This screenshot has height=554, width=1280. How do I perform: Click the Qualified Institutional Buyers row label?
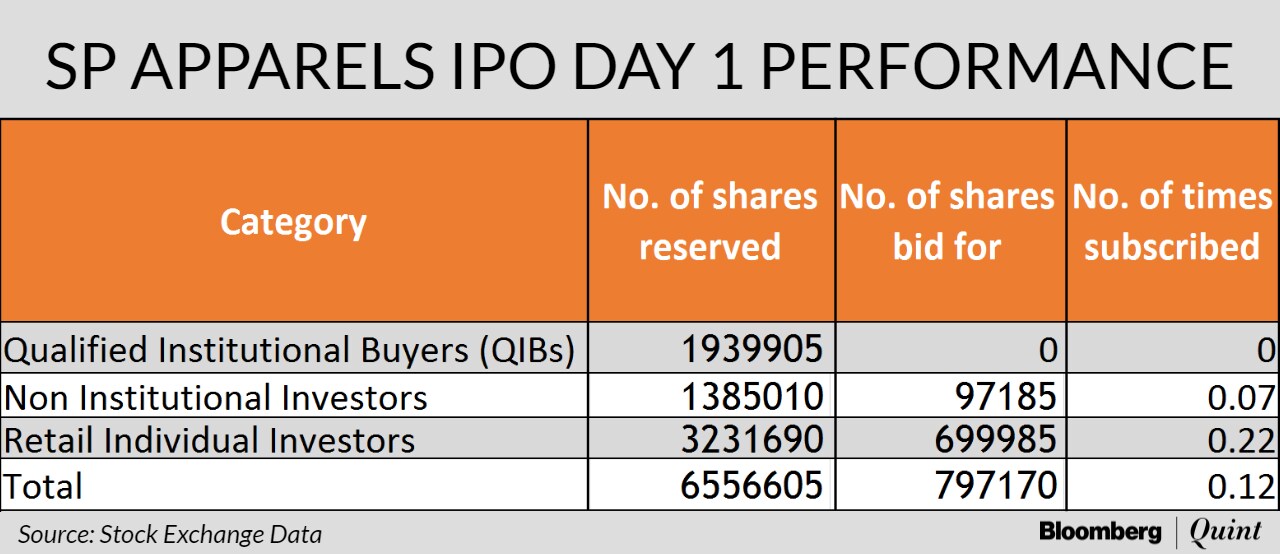coord(290,349)
